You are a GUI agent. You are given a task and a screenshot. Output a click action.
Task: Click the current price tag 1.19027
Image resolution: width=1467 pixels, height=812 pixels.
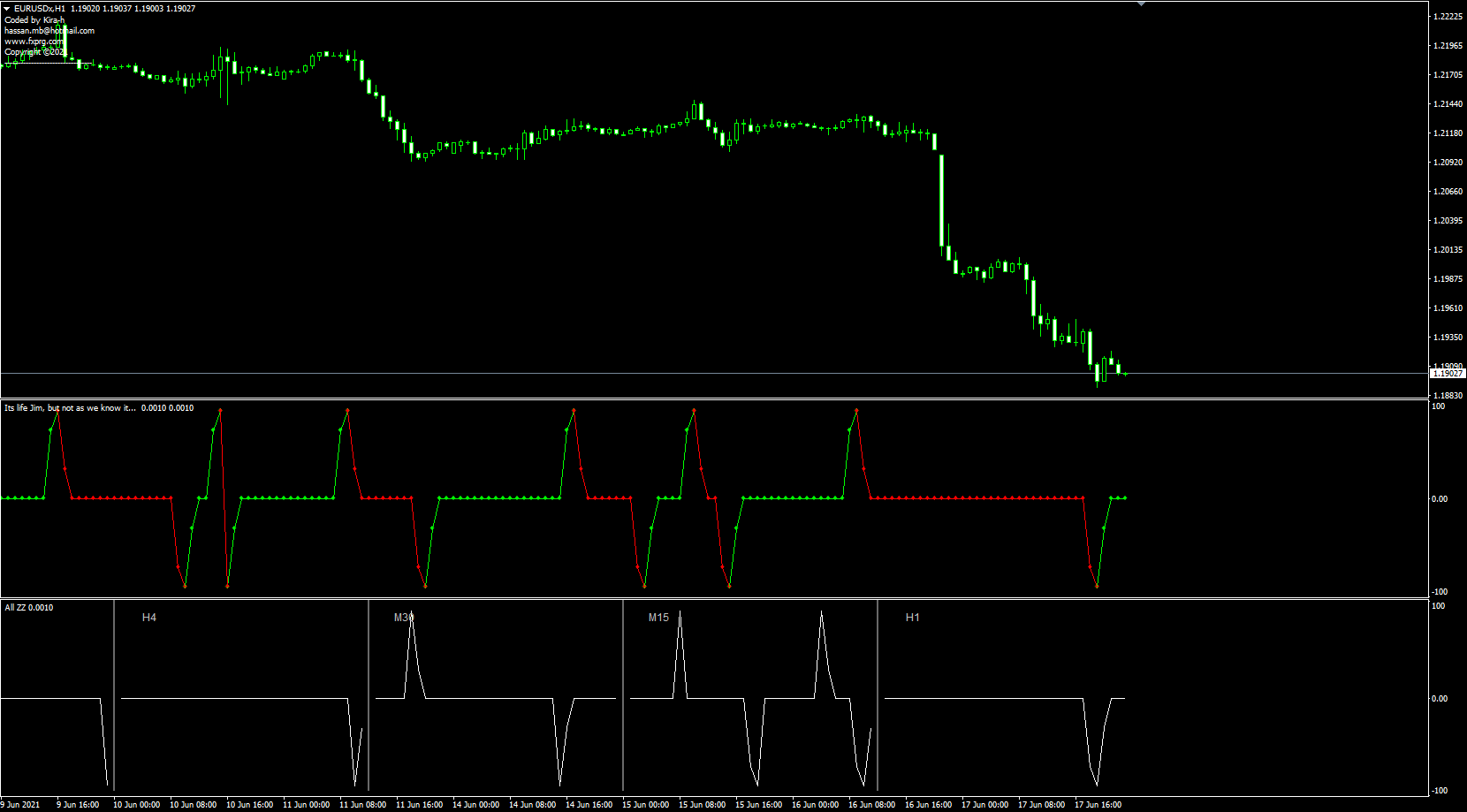(1448, 374)
